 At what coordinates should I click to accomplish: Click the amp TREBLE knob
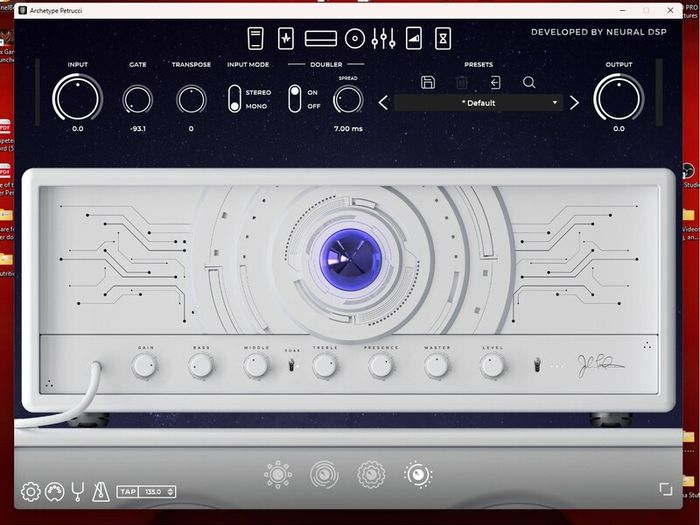[x=325, y=366]
